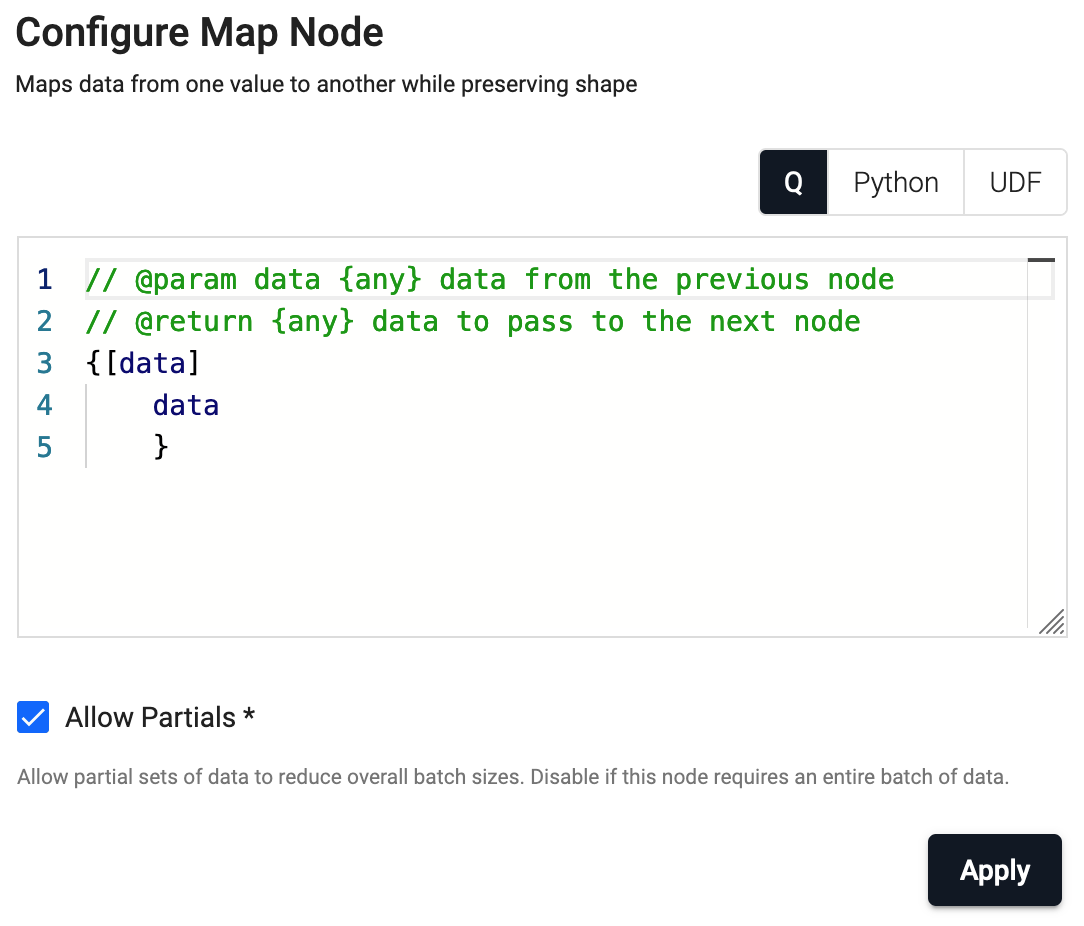Click line number 3 in gutter

tap(44, 363)
